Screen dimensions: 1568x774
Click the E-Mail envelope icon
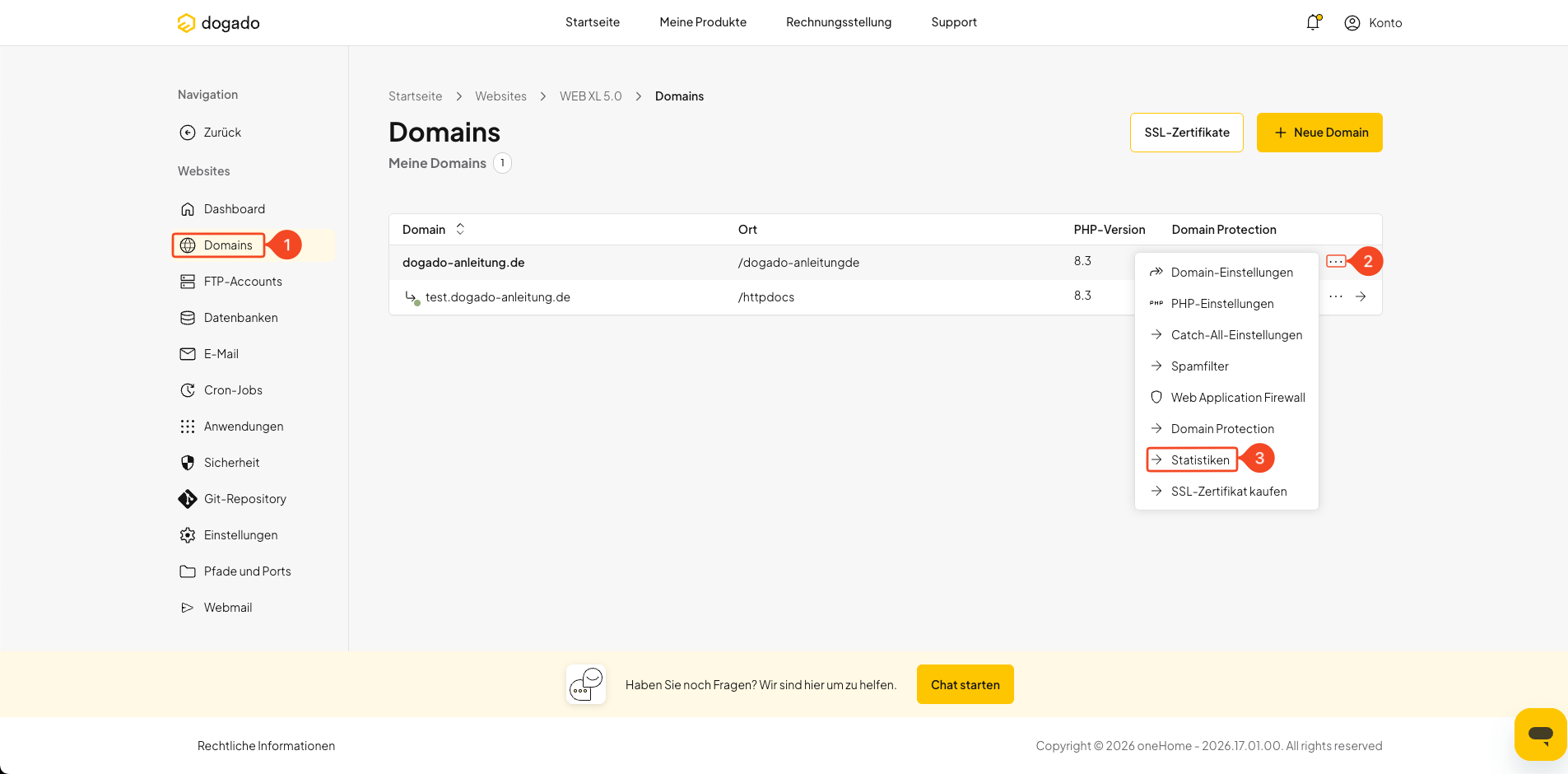coord(188,354)
